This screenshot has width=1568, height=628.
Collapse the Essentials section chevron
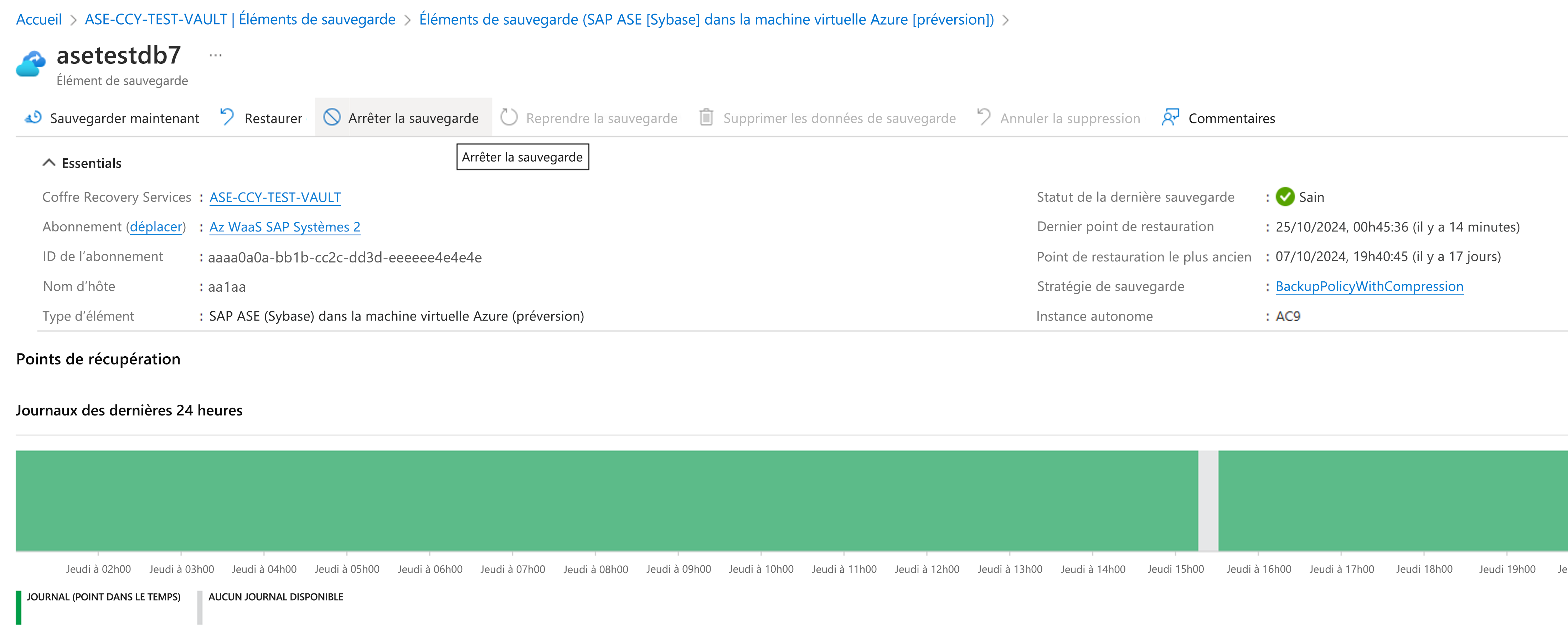click(49, 163)
